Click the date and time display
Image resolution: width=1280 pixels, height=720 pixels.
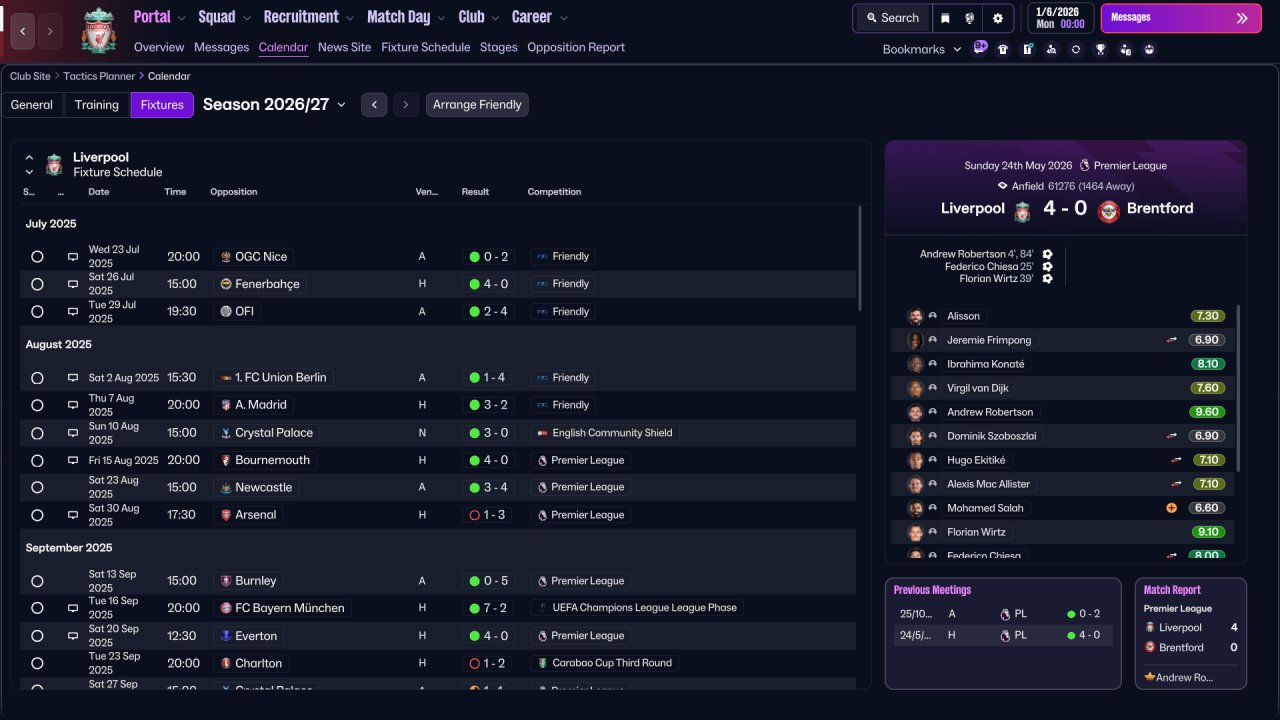[x=1061, y=18]
